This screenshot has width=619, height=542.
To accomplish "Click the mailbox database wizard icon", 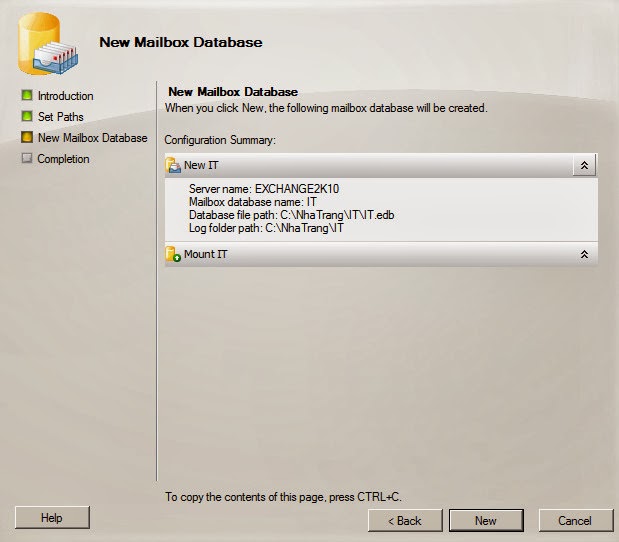I will click(48, 43).
